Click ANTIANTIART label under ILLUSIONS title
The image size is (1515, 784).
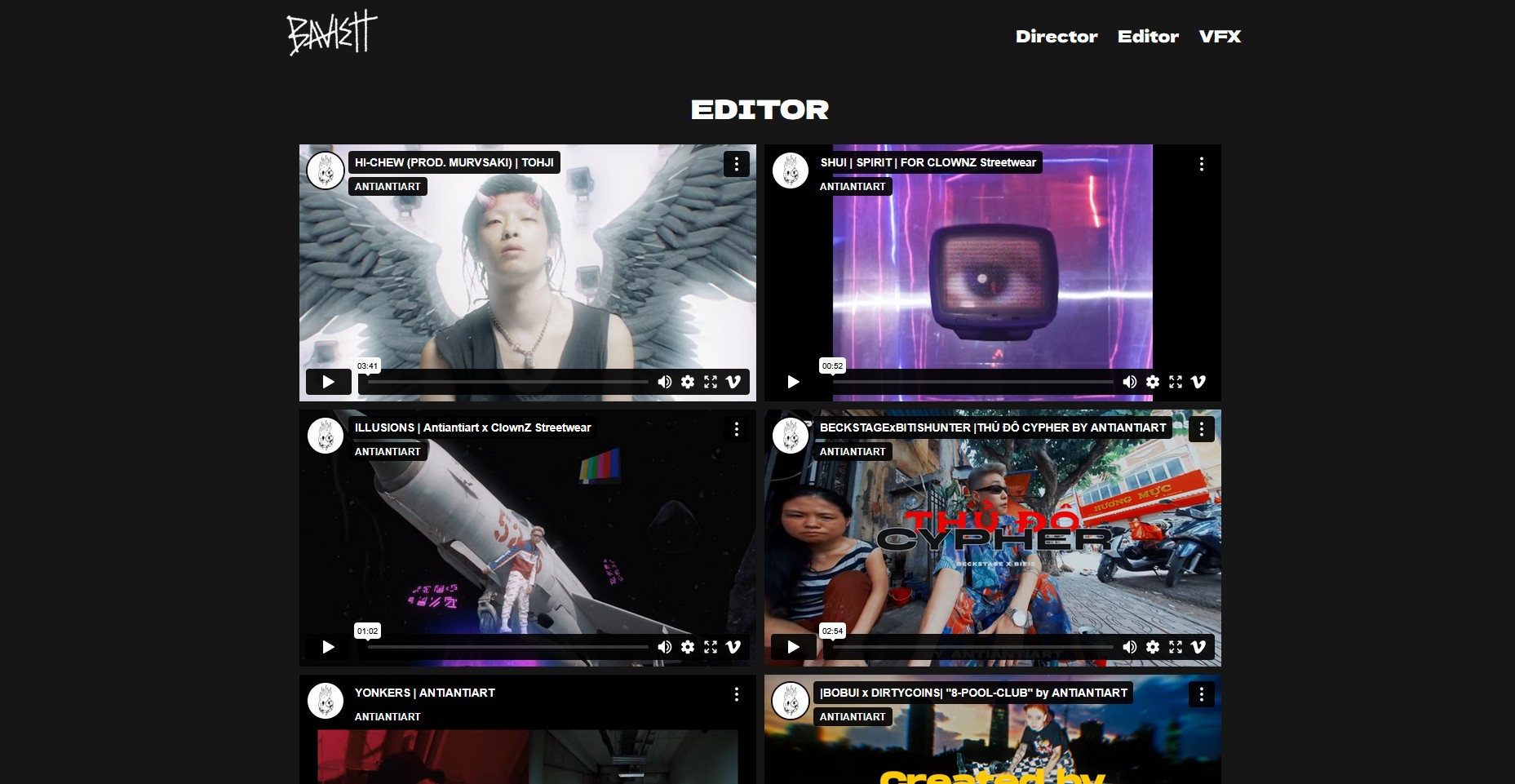tap(388, 452)
